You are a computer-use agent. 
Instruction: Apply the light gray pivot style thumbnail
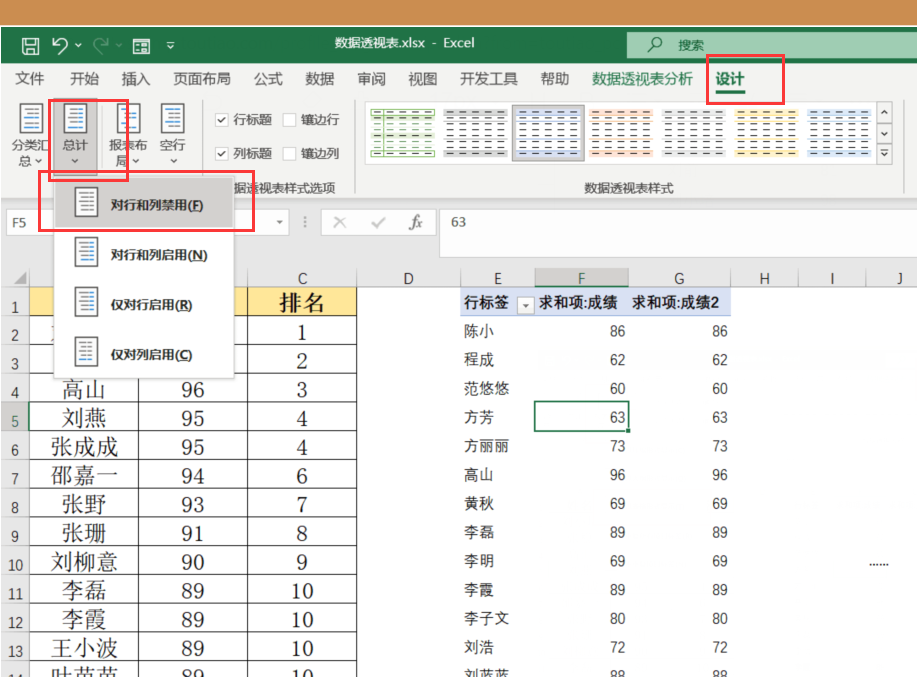click(693, 133)
